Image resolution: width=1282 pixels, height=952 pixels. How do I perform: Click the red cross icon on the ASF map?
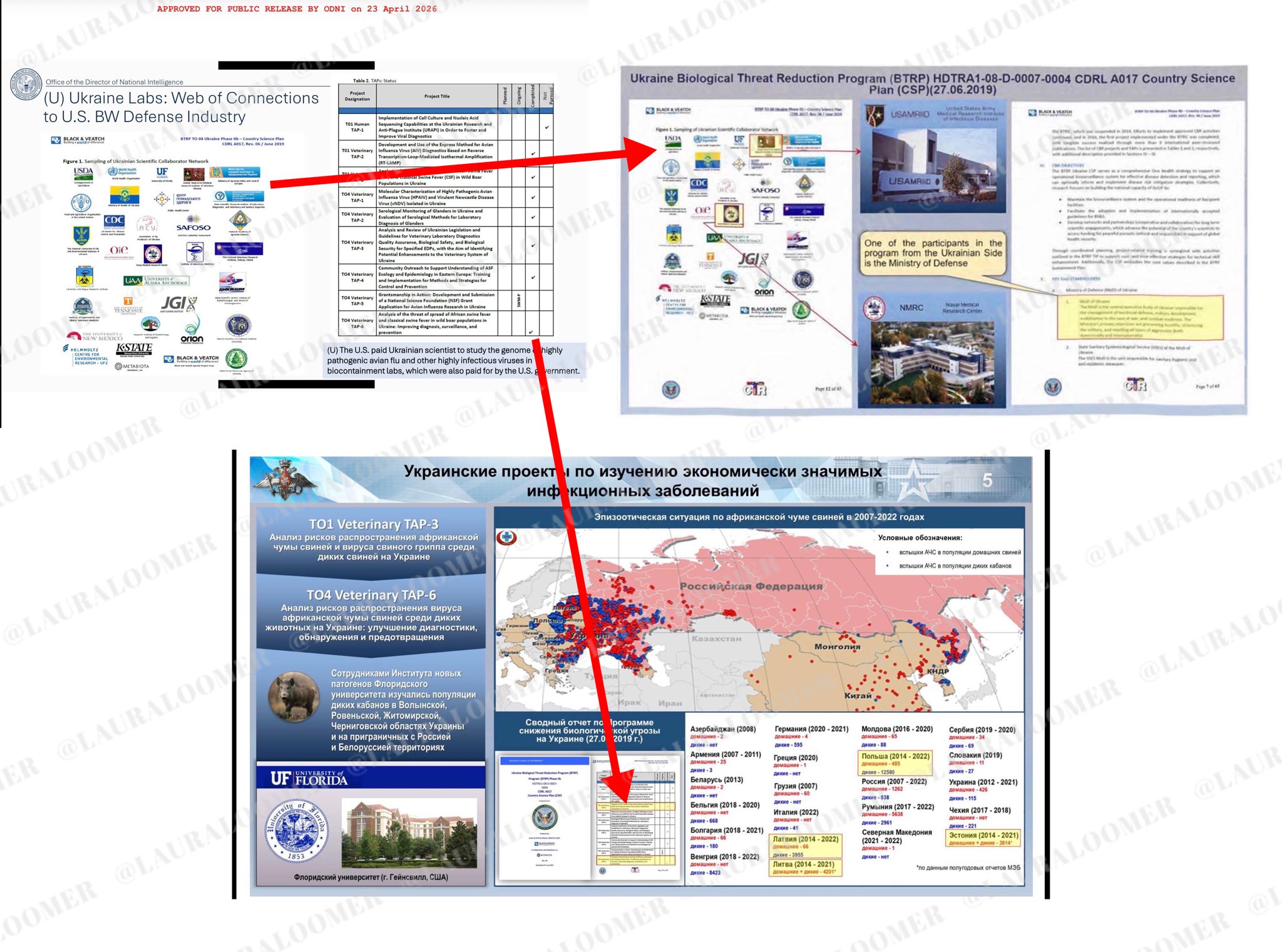click(506, 538)
